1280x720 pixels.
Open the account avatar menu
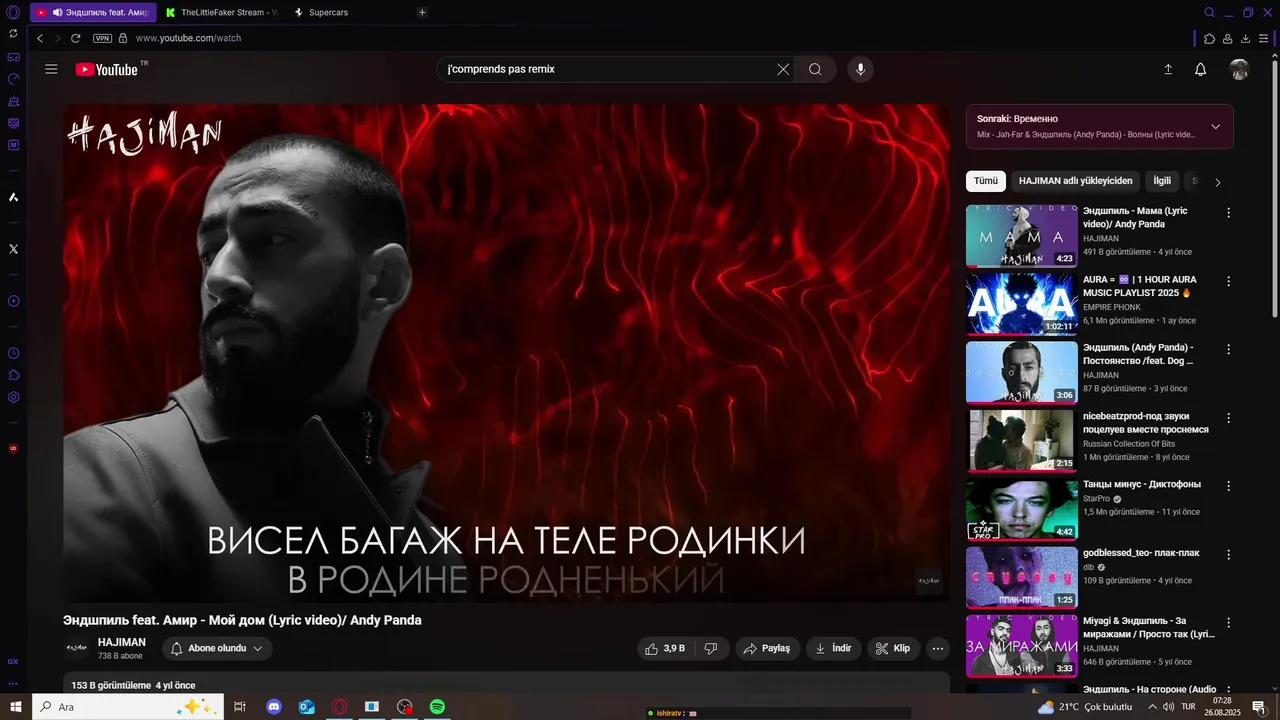[x=1239, y=69]
